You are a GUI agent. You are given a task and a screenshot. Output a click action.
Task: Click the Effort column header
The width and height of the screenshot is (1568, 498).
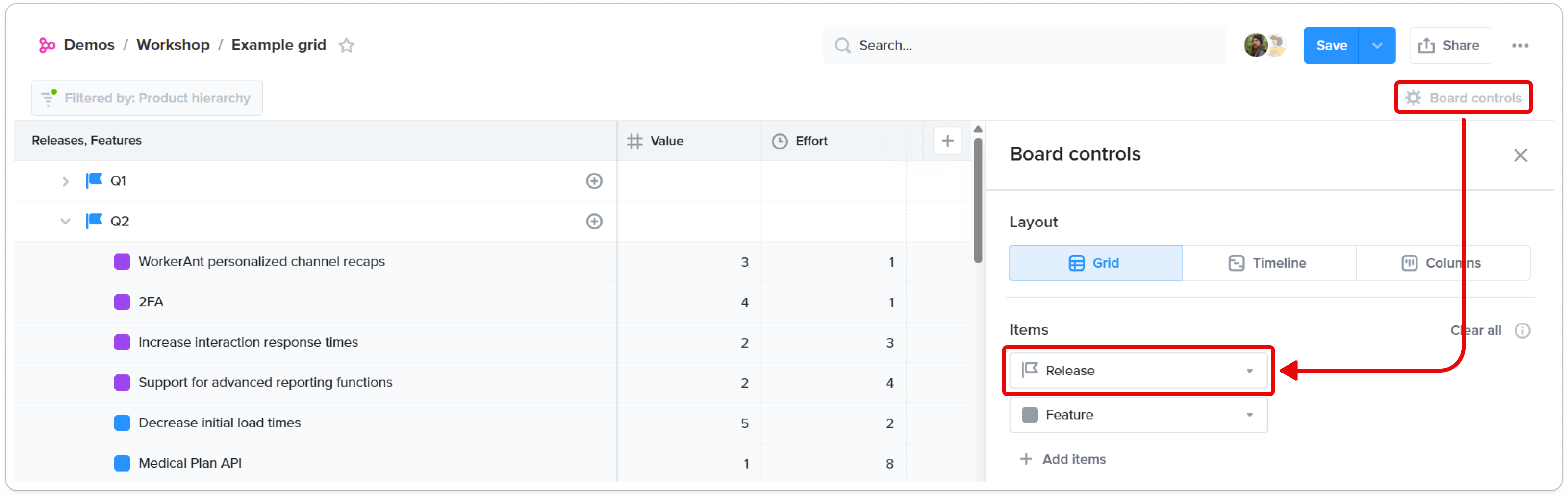click(x=834, y=141)
